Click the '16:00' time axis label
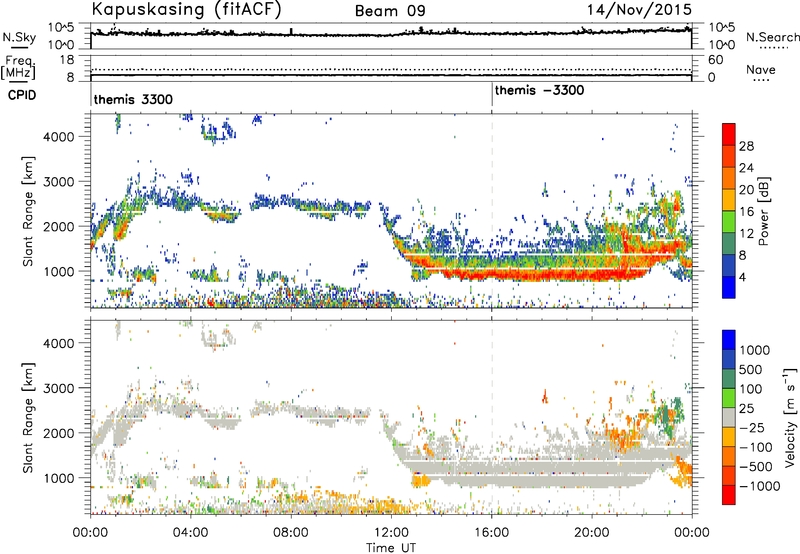The width and height of the screenshot is (800, 554). click(492, 533)
